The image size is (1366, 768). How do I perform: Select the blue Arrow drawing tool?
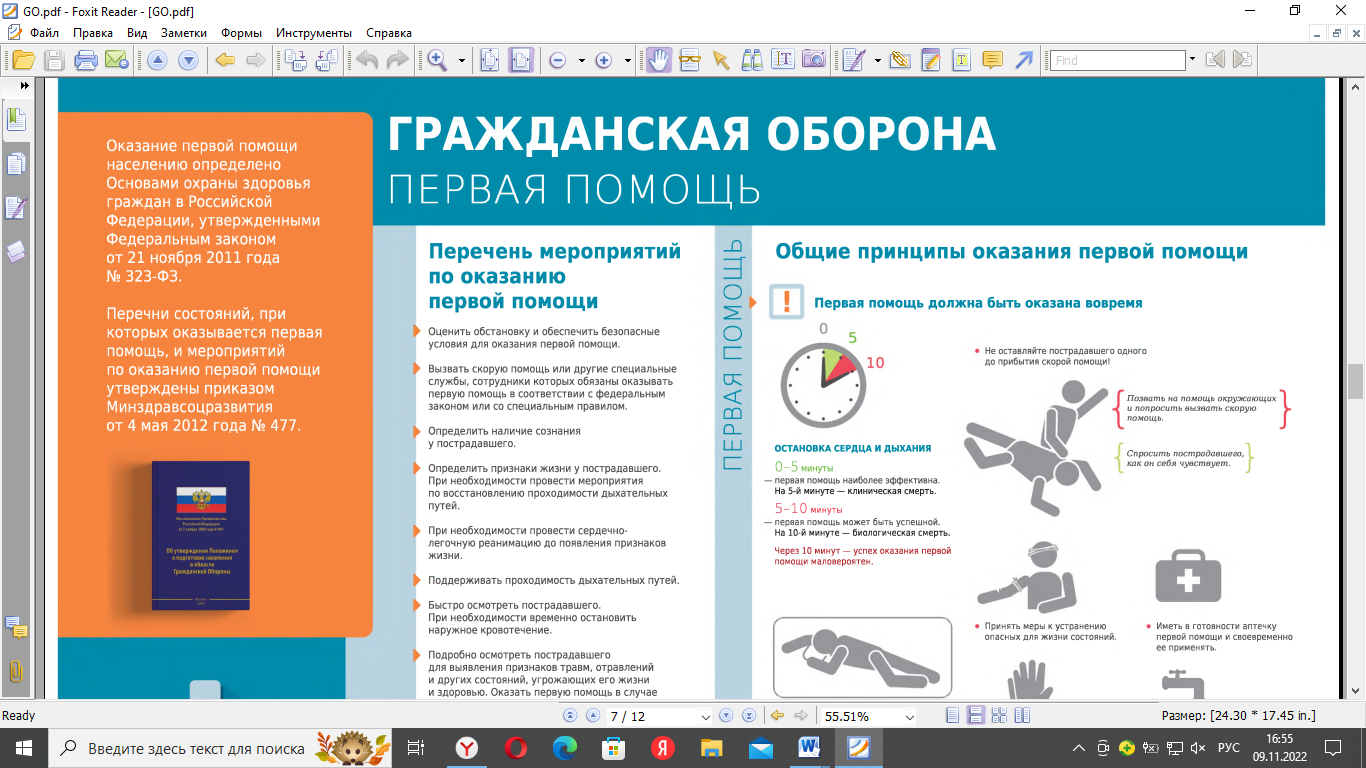tap(1023, 60)
